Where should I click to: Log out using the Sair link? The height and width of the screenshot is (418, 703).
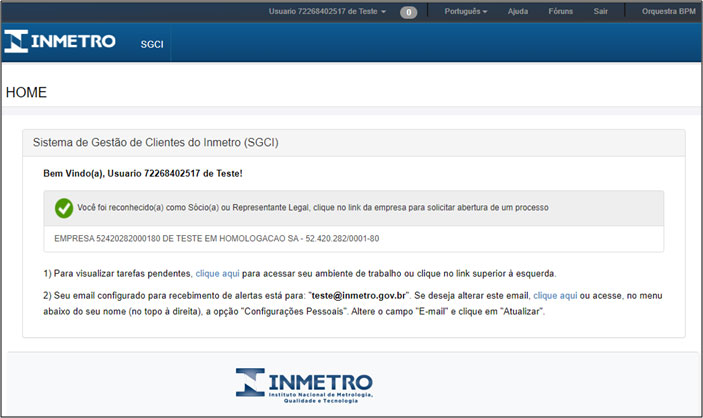tap(600, 12)
